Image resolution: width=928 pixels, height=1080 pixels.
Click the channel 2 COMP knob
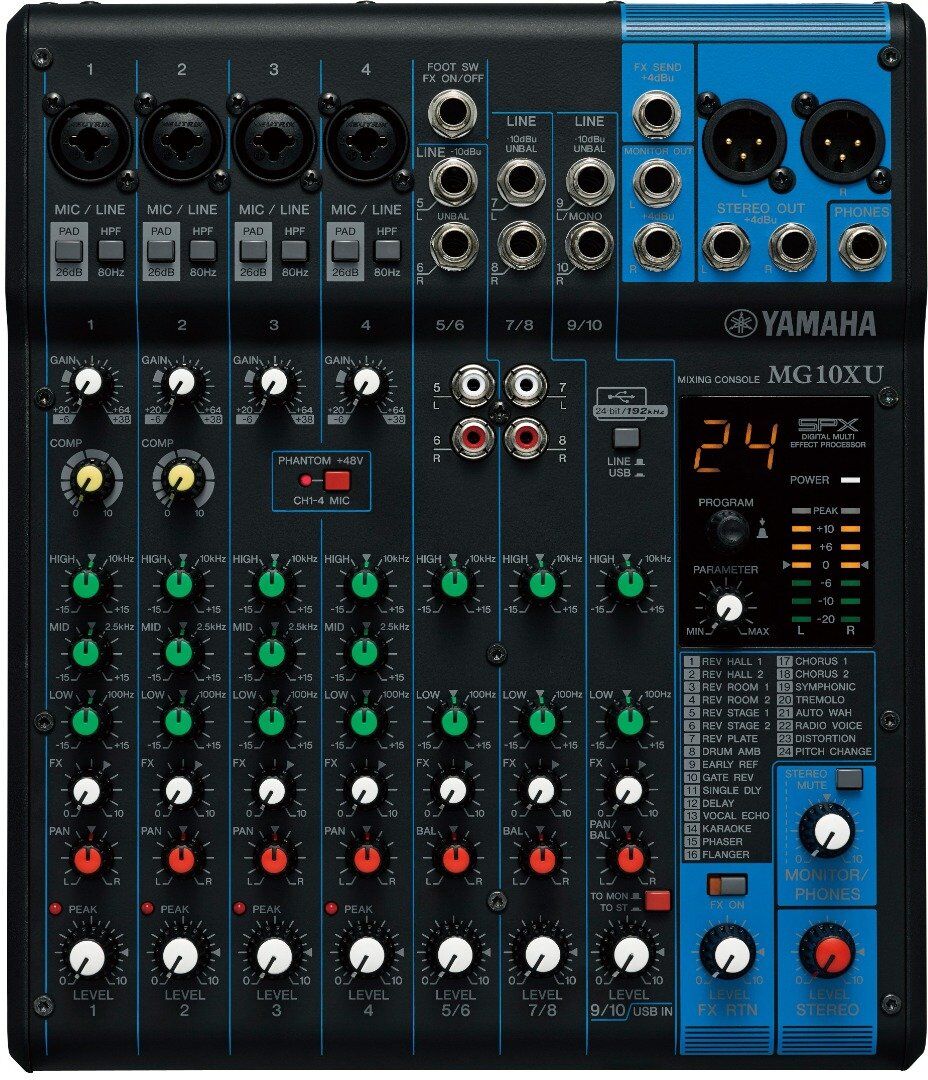(181, 477)
